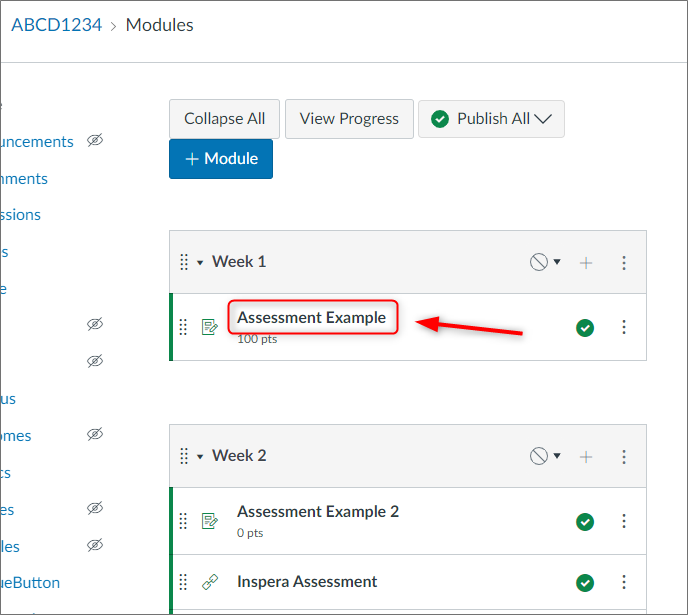Add an item to Week 2 using the plus icon

pos(586,457)
